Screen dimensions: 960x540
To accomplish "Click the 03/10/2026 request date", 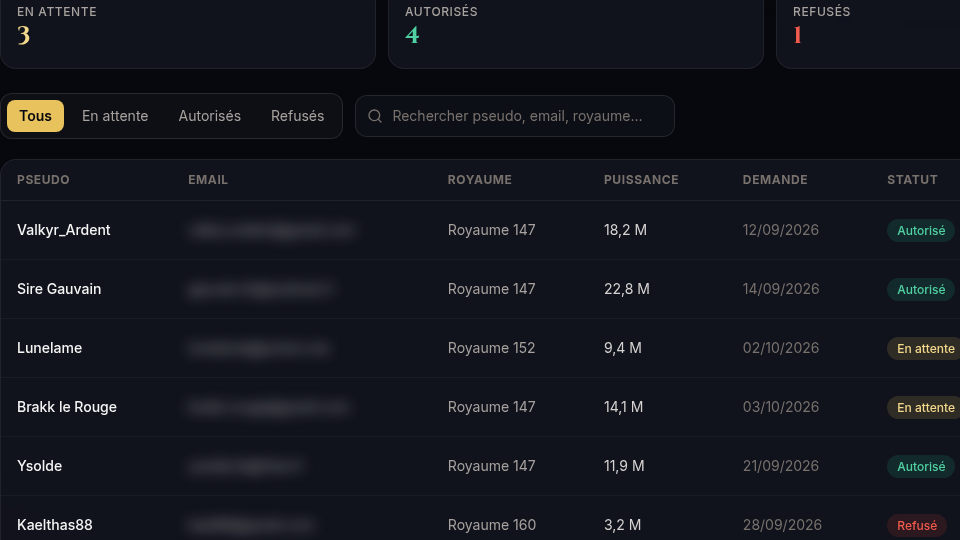I will click(781, 407).
